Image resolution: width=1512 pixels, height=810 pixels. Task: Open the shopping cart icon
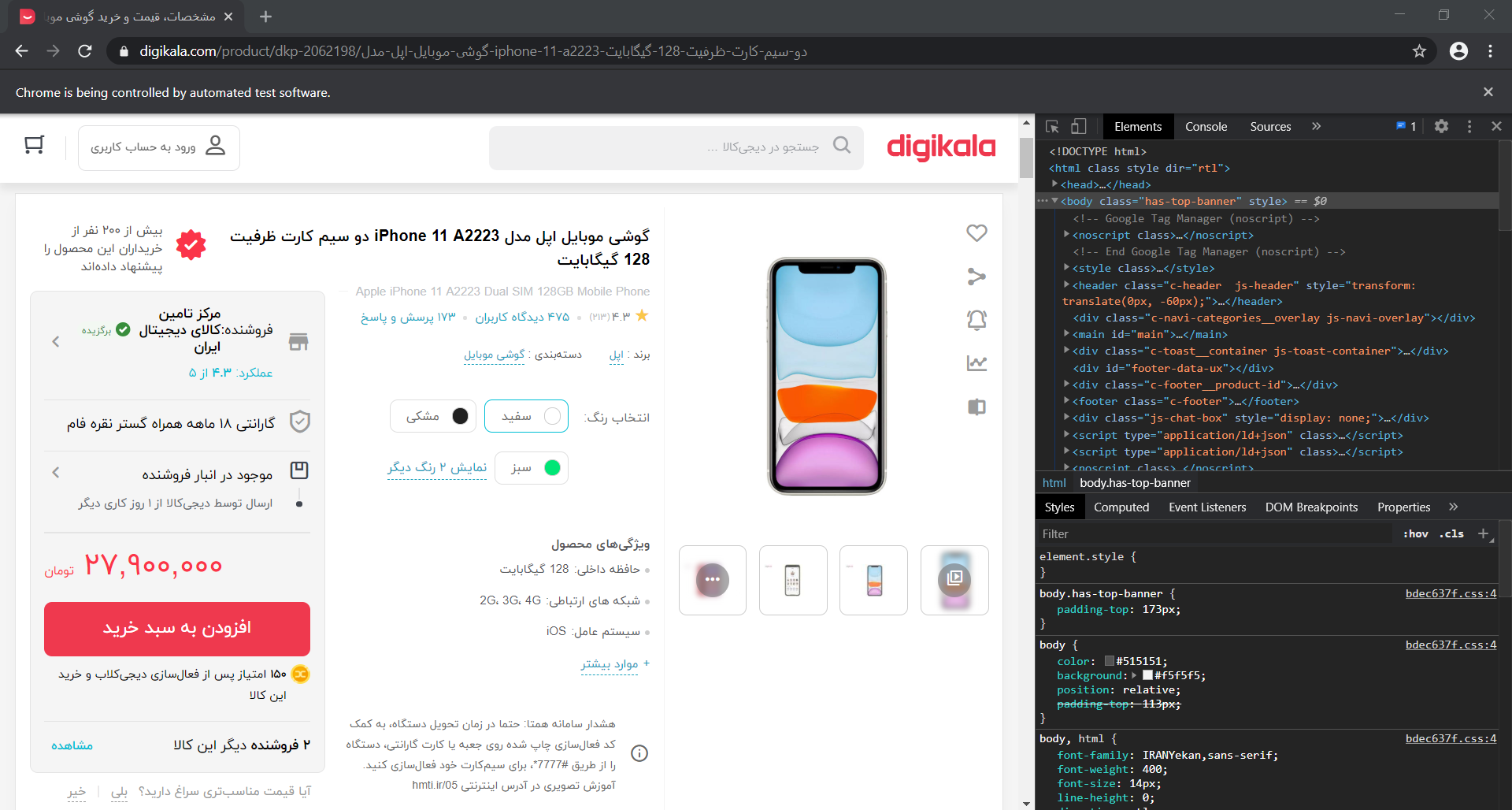pyautogui.click(x=34, y=145)
